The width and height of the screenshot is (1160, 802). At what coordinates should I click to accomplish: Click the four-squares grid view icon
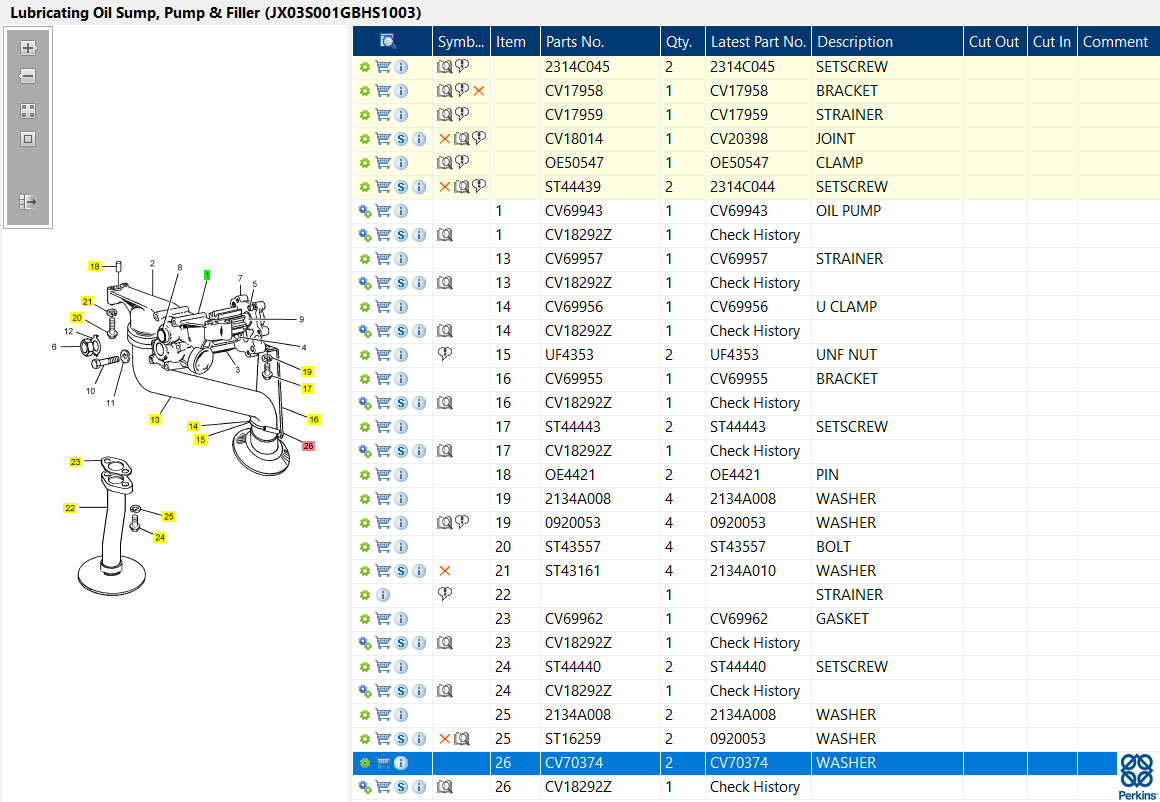click(28, 111)
